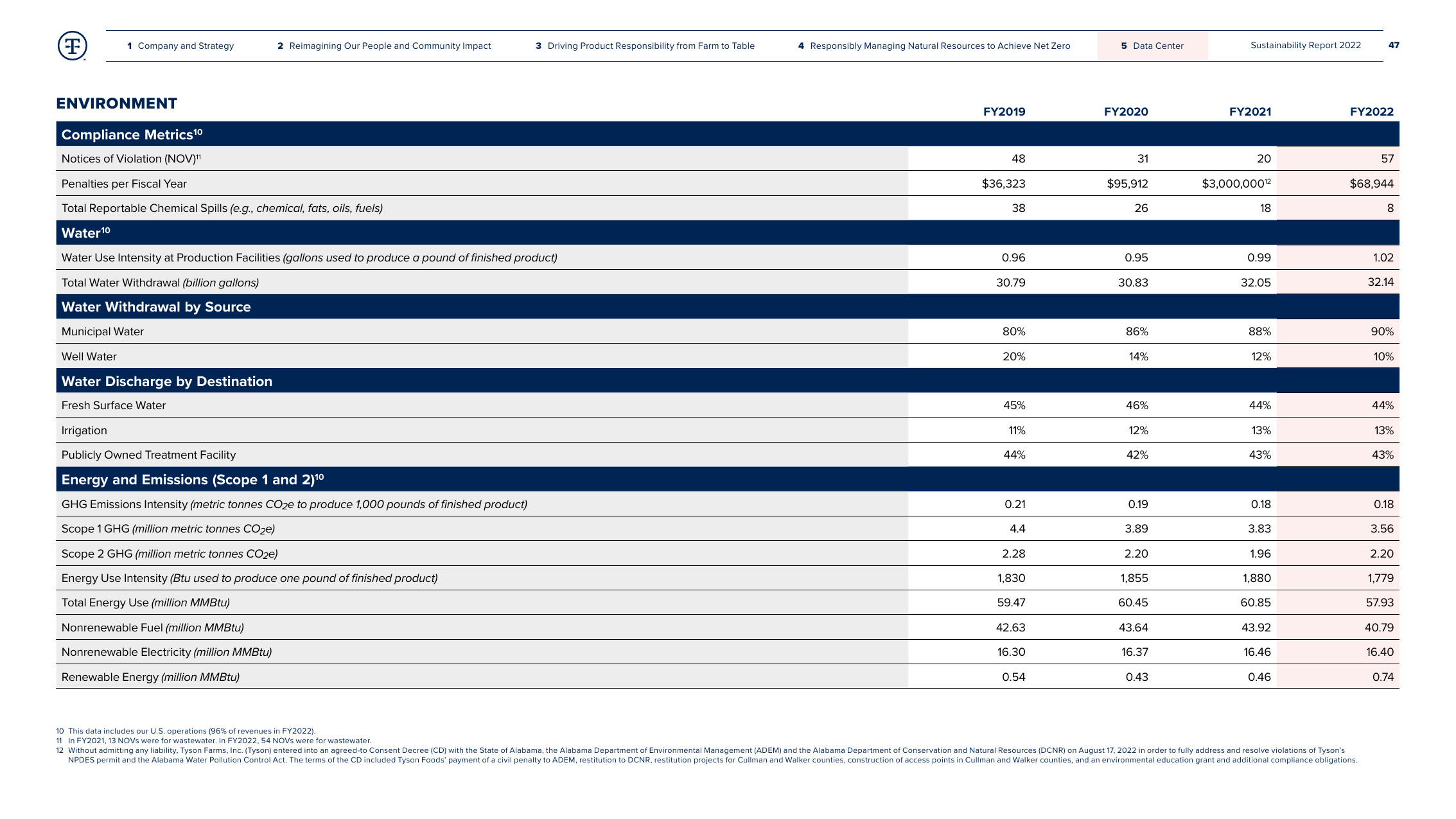Viewport: 1456px width, 819px height.
Task: Click the page number 47
Action: click(x=1394, y=45)
